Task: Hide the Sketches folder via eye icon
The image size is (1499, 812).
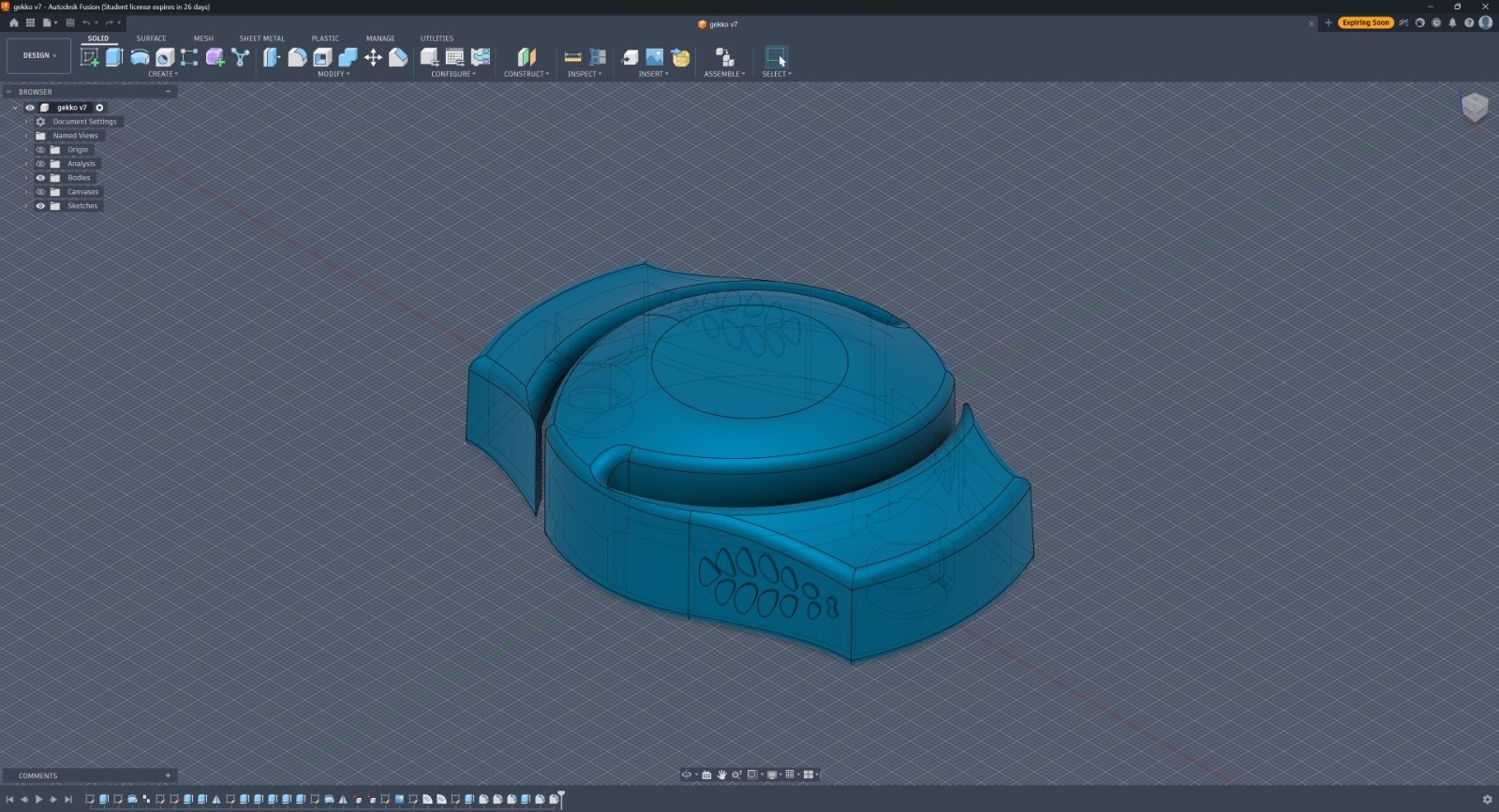Action: [40, 206]
